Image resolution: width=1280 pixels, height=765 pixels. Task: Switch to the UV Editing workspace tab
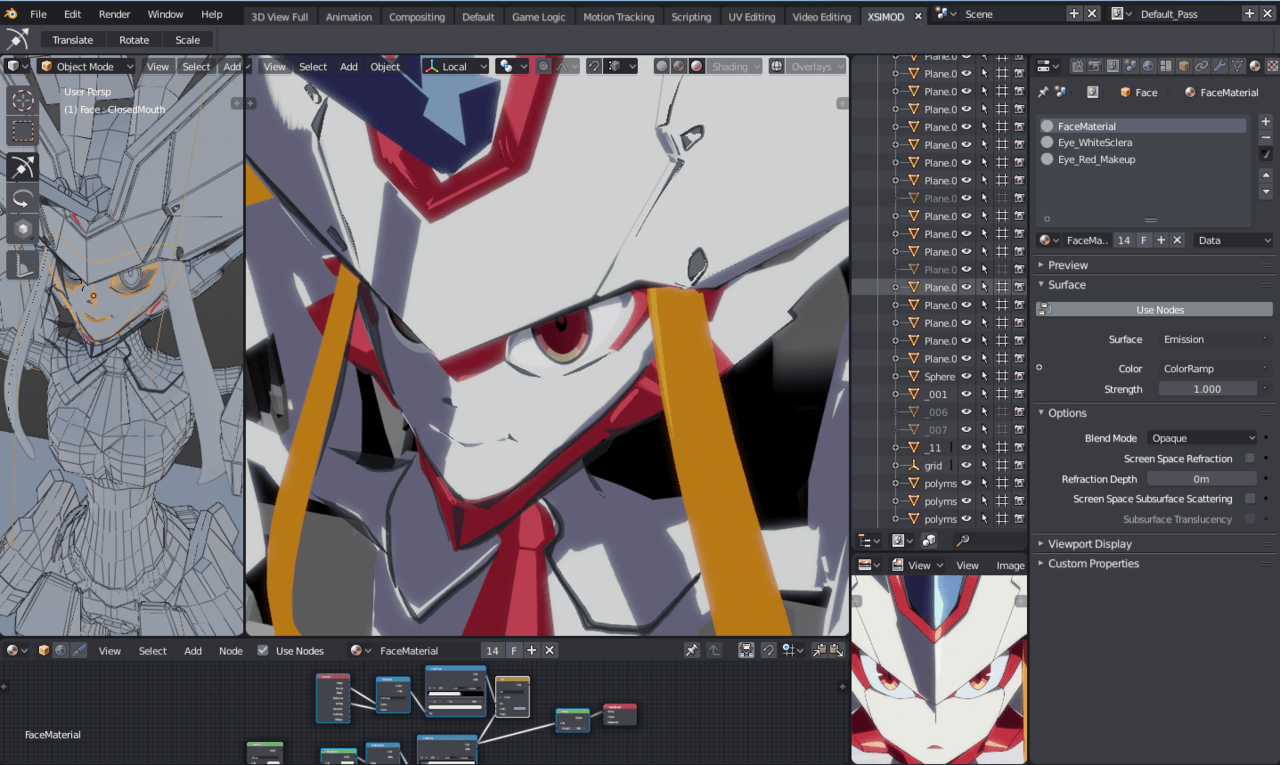pos(751,17)
